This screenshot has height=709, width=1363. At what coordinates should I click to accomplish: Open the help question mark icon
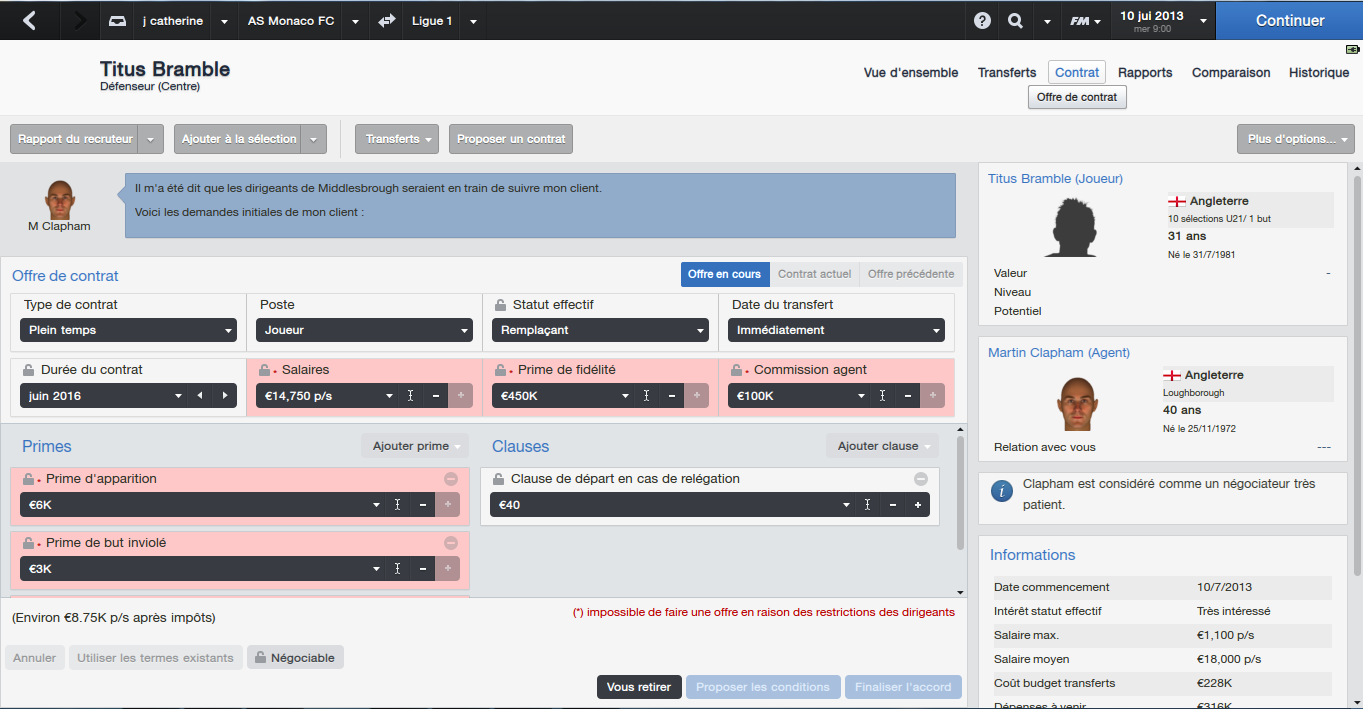(983, 20)
